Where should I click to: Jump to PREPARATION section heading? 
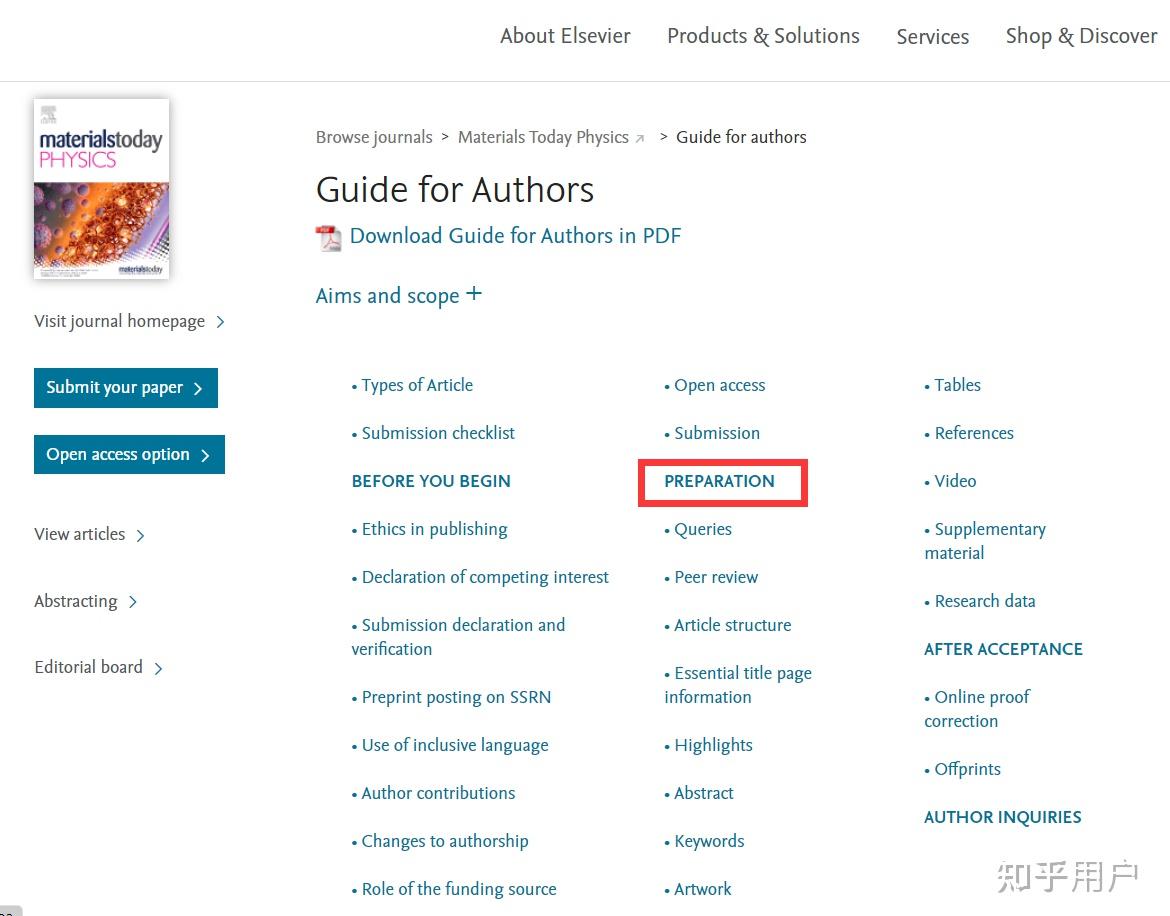719,481
